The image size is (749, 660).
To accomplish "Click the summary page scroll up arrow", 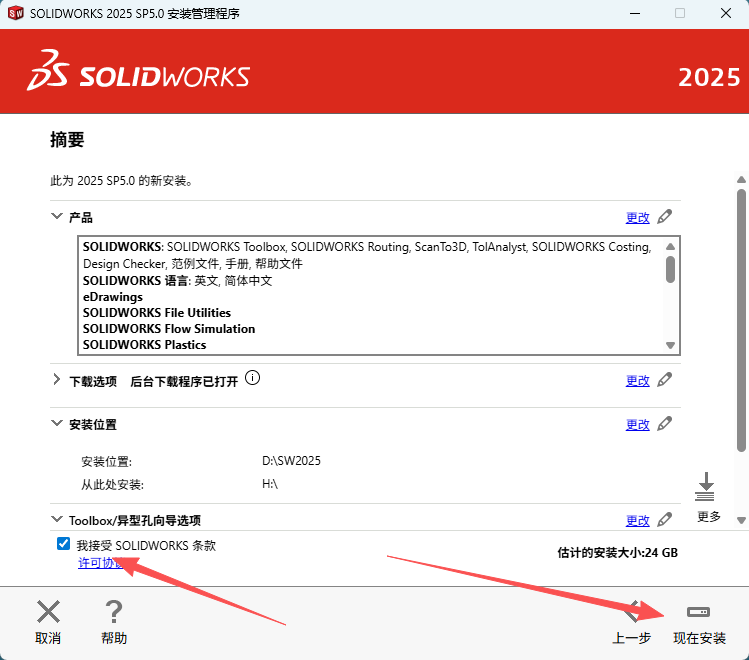I will (741, 180).
